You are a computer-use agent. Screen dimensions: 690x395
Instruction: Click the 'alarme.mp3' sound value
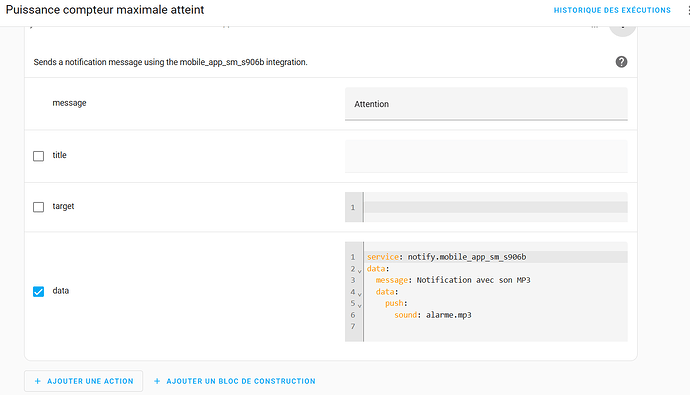(x=448, y=315)
